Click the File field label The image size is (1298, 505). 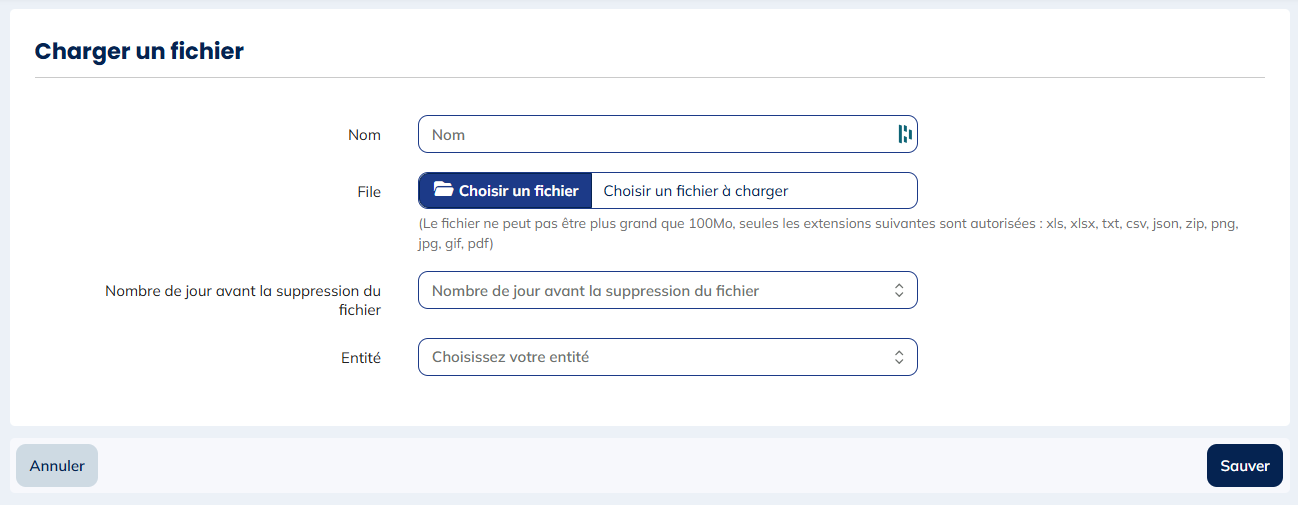pyautogui.click(x=369, y=191)
